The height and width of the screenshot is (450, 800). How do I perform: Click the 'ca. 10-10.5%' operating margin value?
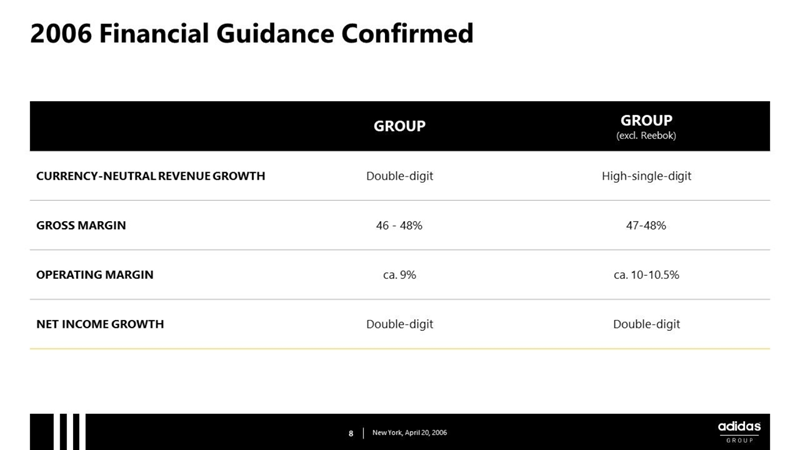coord(646,275)
